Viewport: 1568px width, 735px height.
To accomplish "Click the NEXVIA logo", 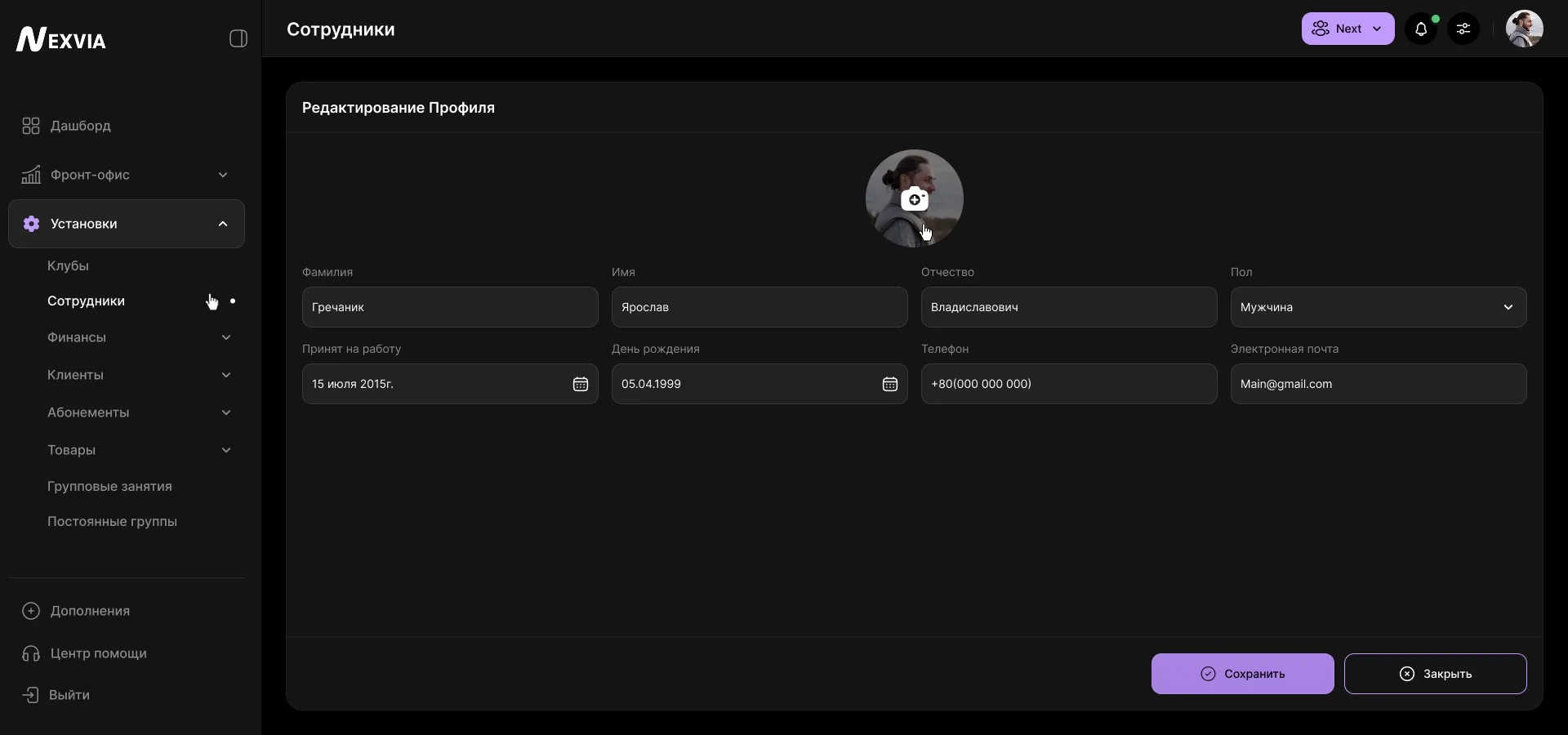I will pyautogui.click(x=60, y=39).
